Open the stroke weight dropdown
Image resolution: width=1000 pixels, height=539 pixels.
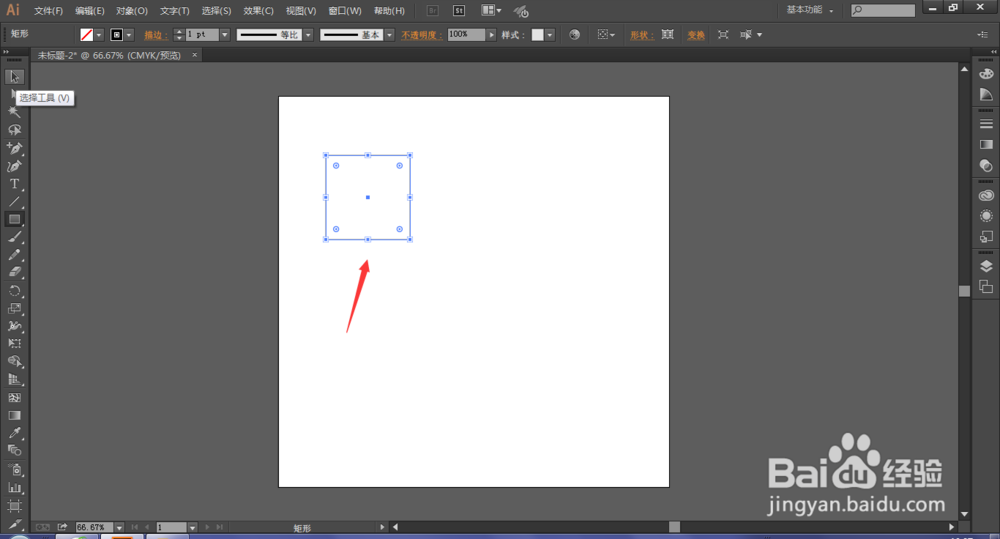[224, 35]
